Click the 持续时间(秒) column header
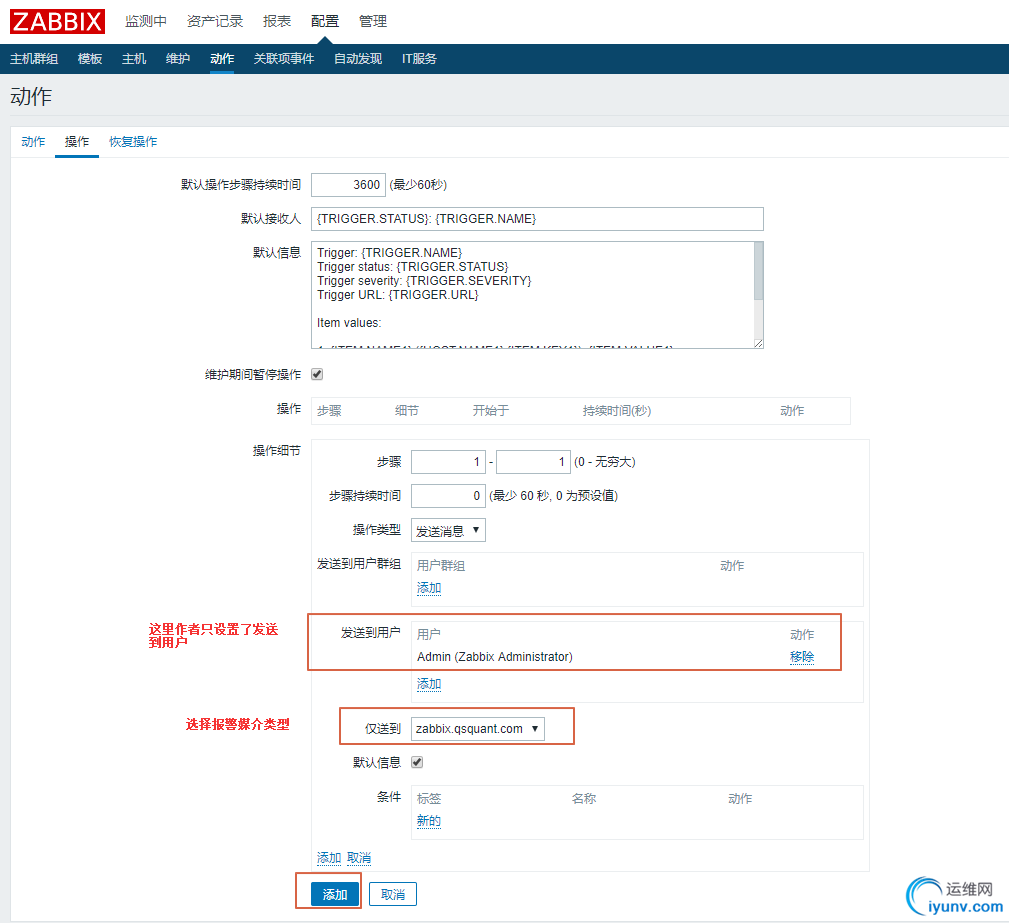This screenshot has height=923, width=1009. 616,411
